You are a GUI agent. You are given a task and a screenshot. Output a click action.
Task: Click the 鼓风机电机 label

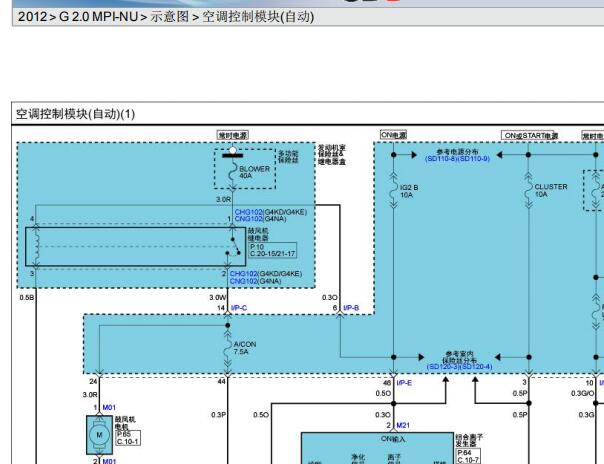tap(125, 423)
